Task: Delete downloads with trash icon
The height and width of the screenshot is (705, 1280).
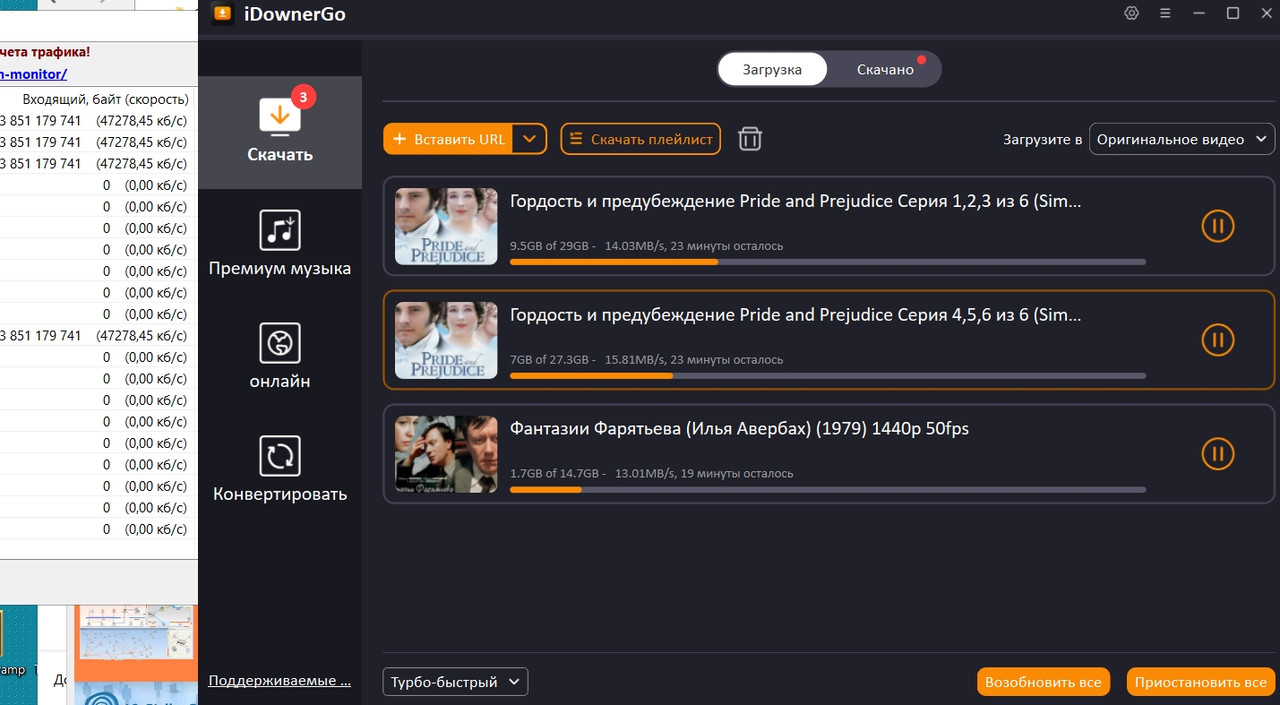Action: point(750,139)
